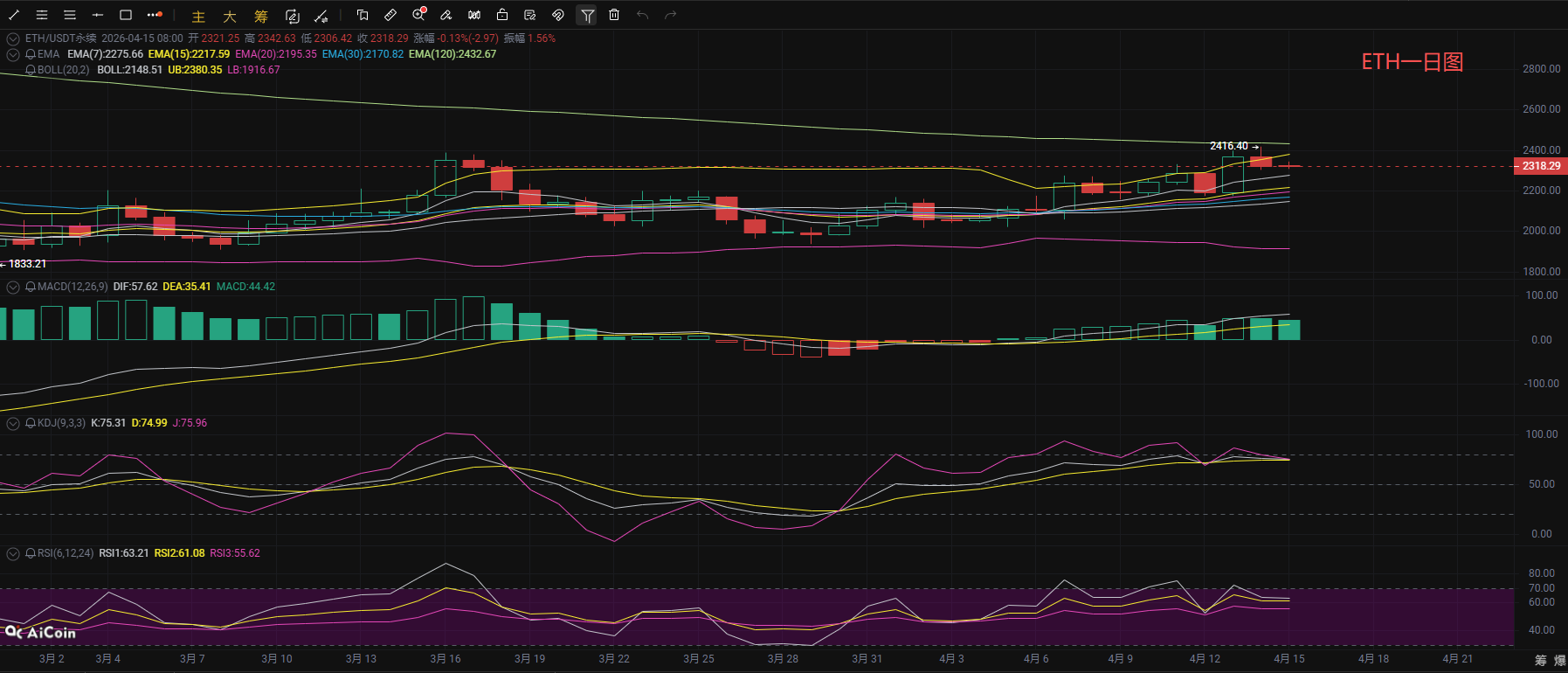Collapse the ETH/USDT main chart header

click(13, 38)
